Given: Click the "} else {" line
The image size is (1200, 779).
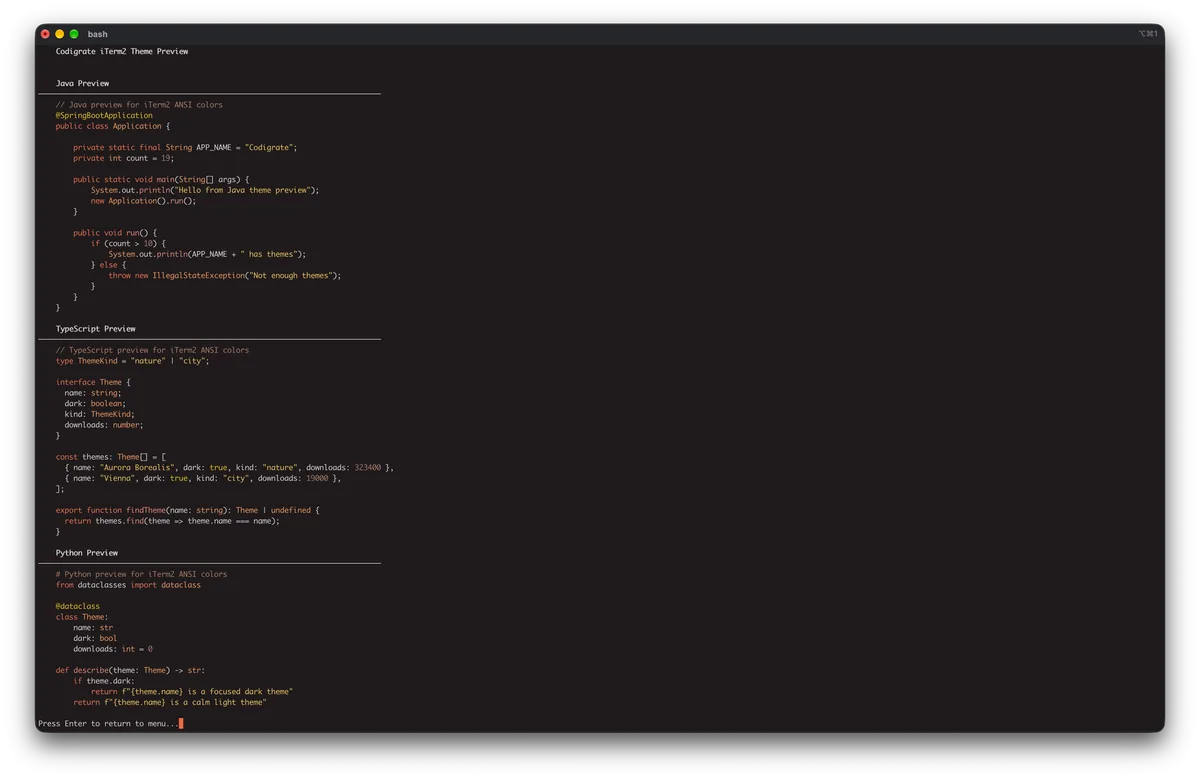Looking at the screenshot, I should (108, 265).
